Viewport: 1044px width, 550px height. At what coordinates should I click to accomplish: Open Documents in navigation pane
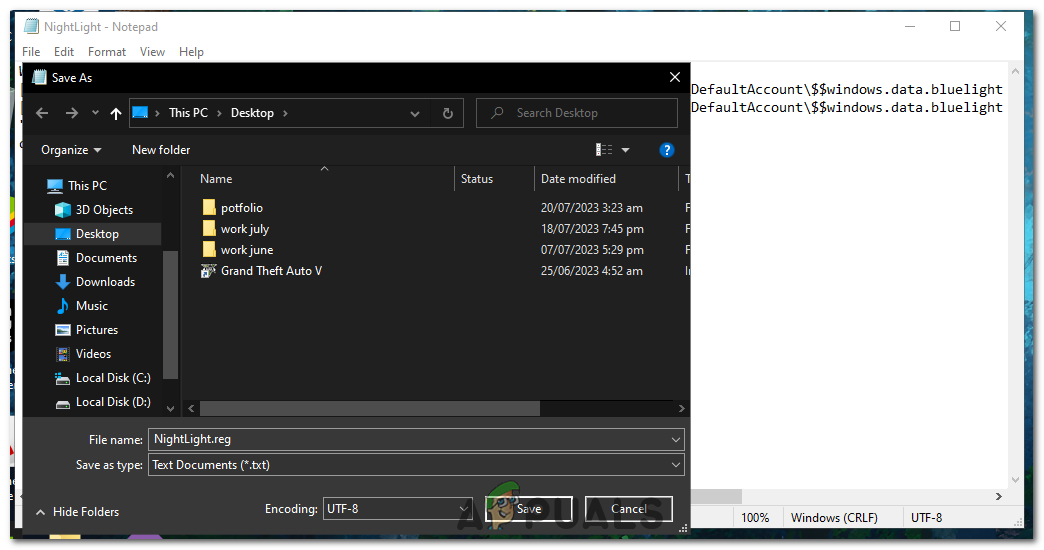pos(106,258)
